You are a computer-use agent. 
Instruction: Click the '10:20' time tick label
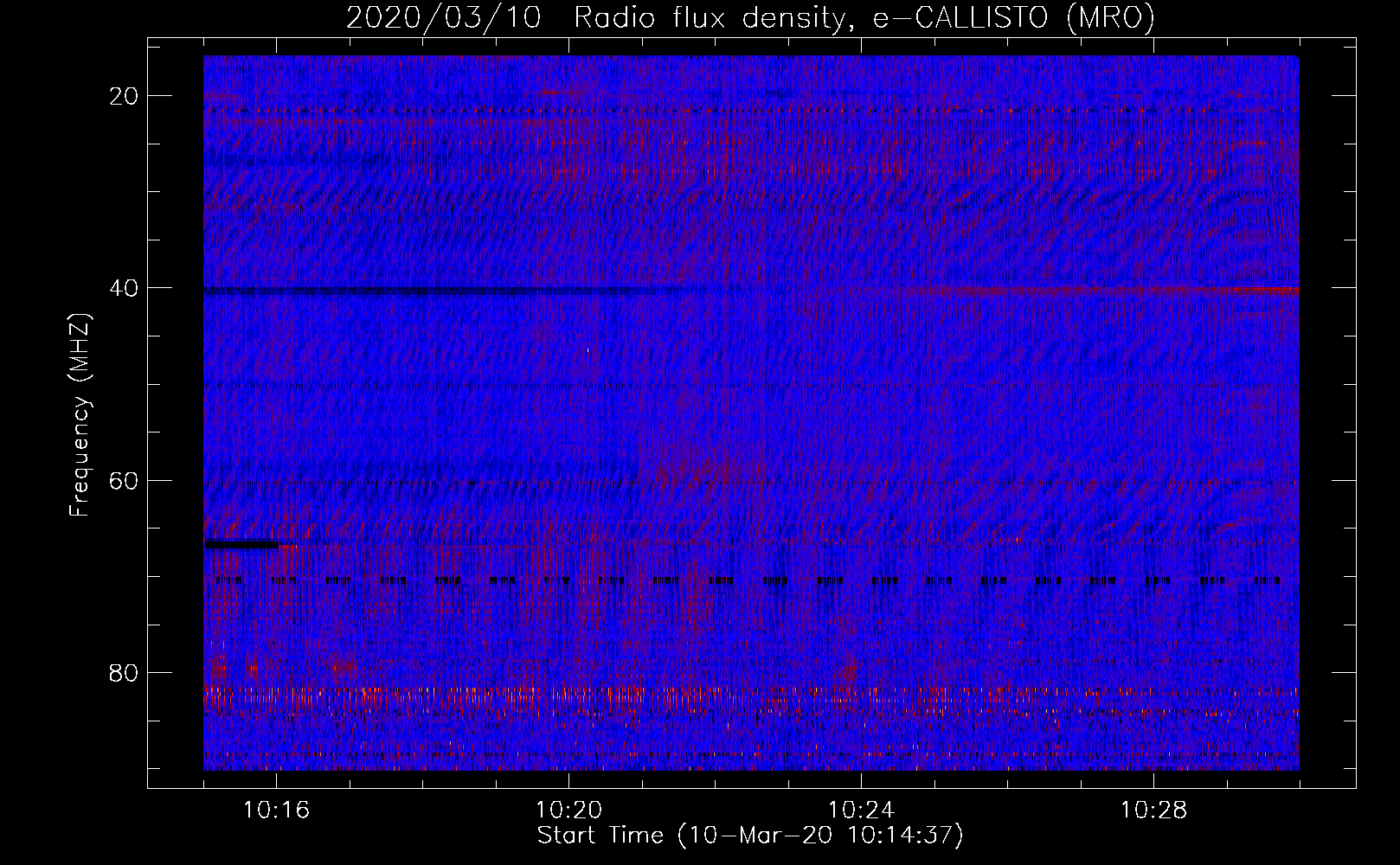(x=568, y=811)
